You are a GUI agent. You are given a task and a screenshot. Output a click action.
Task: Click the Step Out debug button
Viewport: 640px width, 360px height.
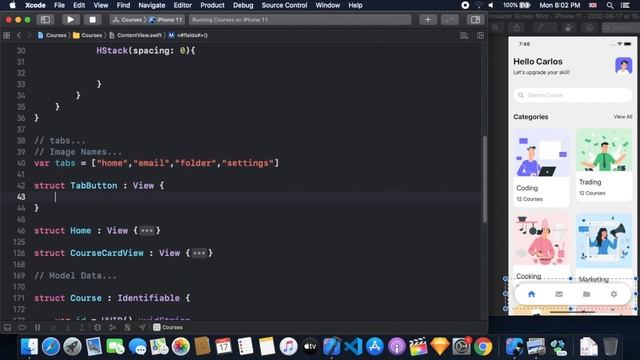point(82,327)
